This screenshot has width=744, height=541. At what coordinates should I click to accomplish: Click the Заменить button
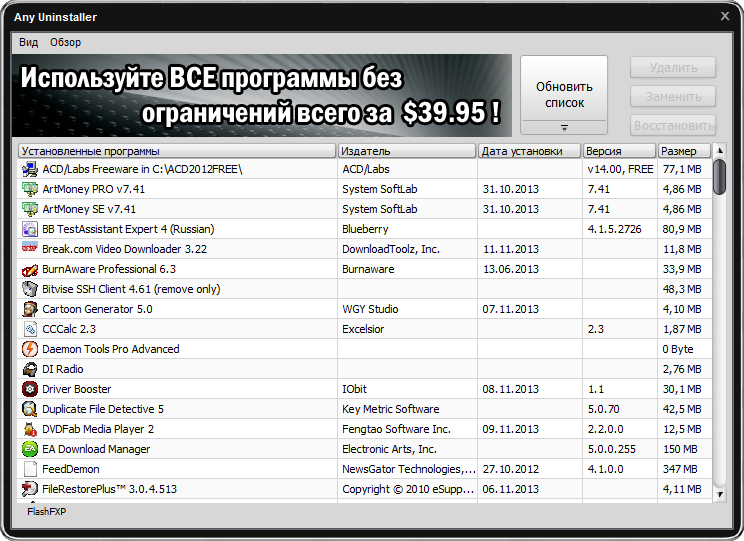pos(673,97)
